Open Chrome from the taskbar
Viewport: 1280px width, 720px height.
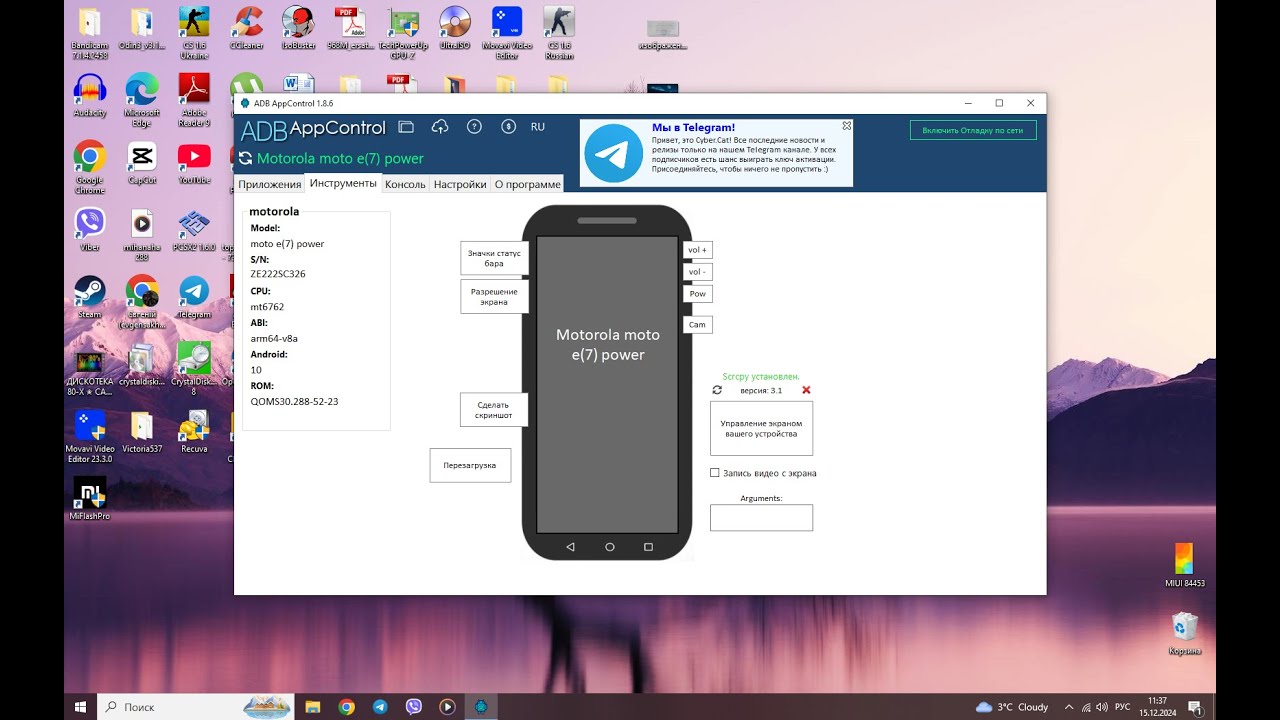(346, 706)
